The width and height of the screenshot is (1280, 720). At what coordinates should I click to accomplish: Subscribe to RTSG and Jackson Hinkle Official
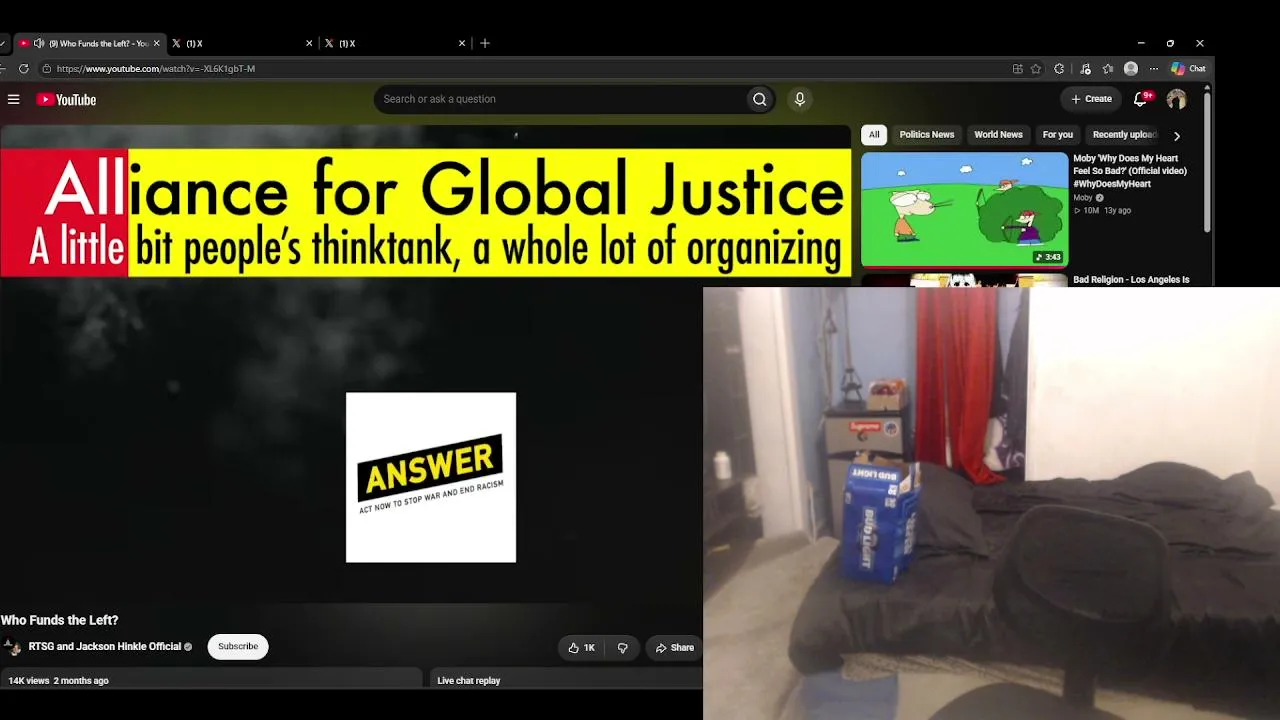click(x=238, y=647)
